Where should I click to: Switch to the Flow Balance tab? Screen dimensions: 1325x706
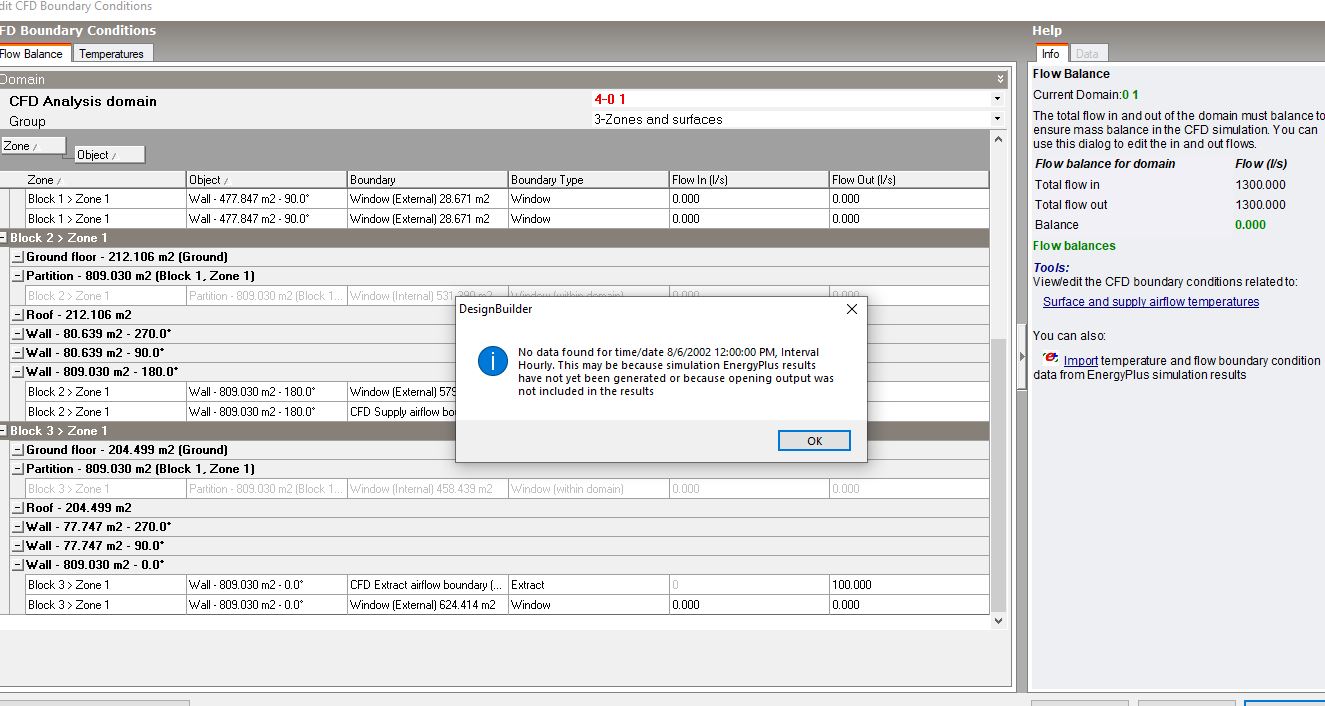pos(30,54)
